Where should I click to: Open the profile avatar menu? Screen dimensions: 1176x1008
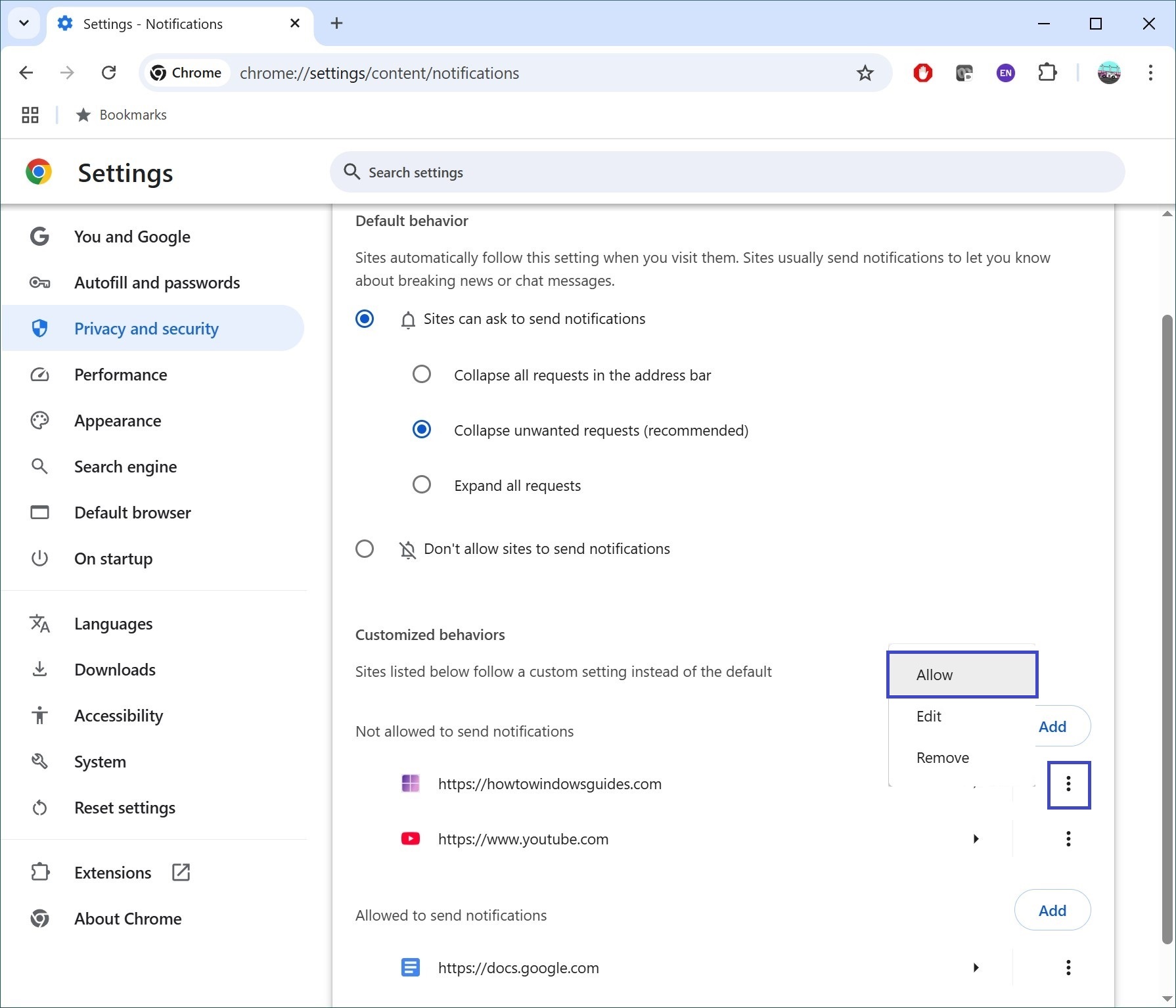click(x=1109, y=73)
